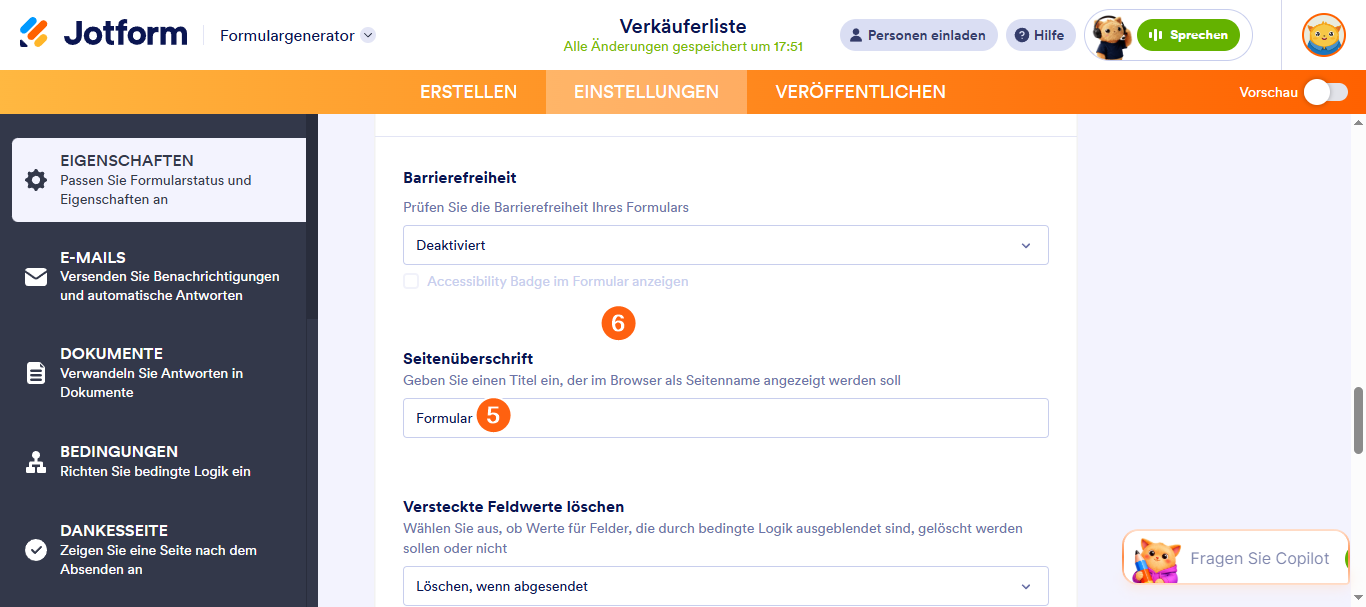Click the EIGENSCHAFTEN gear icon
The height and width of the screenshot is (607, 1366).
pos(36,180)
